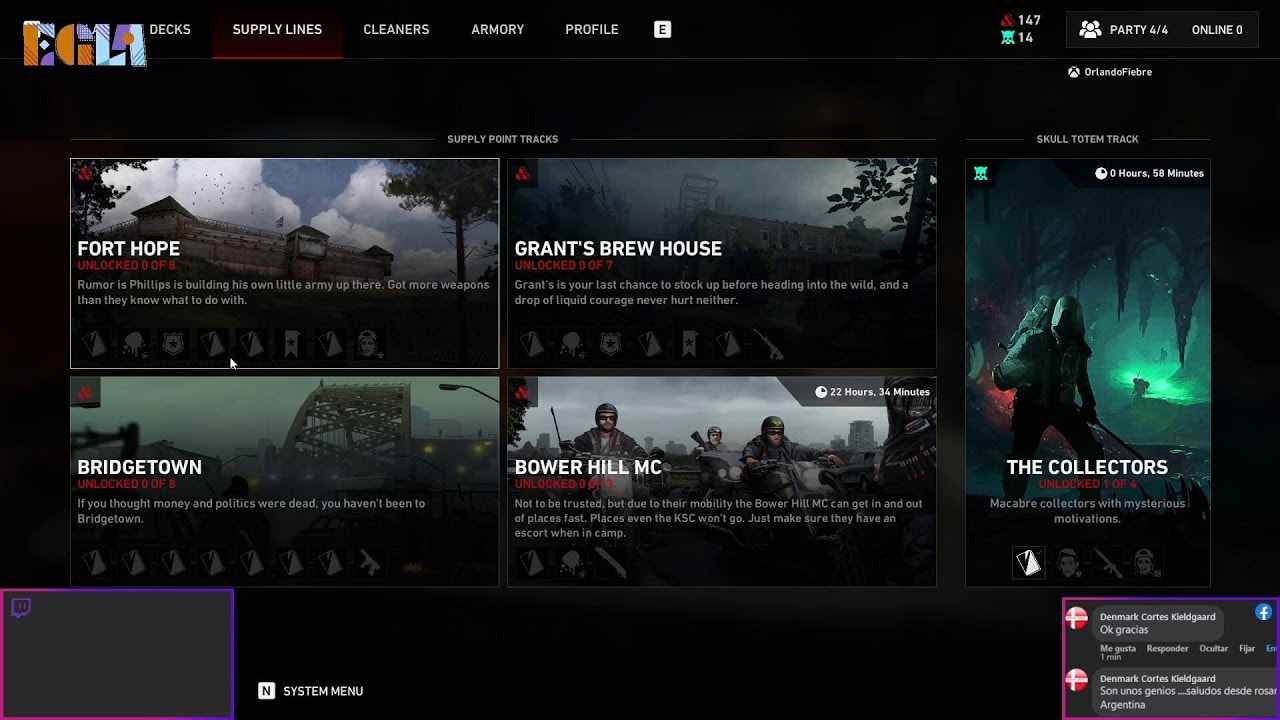
Task: Click the unlocked card reward in The Collectors
Action: 1029,563
